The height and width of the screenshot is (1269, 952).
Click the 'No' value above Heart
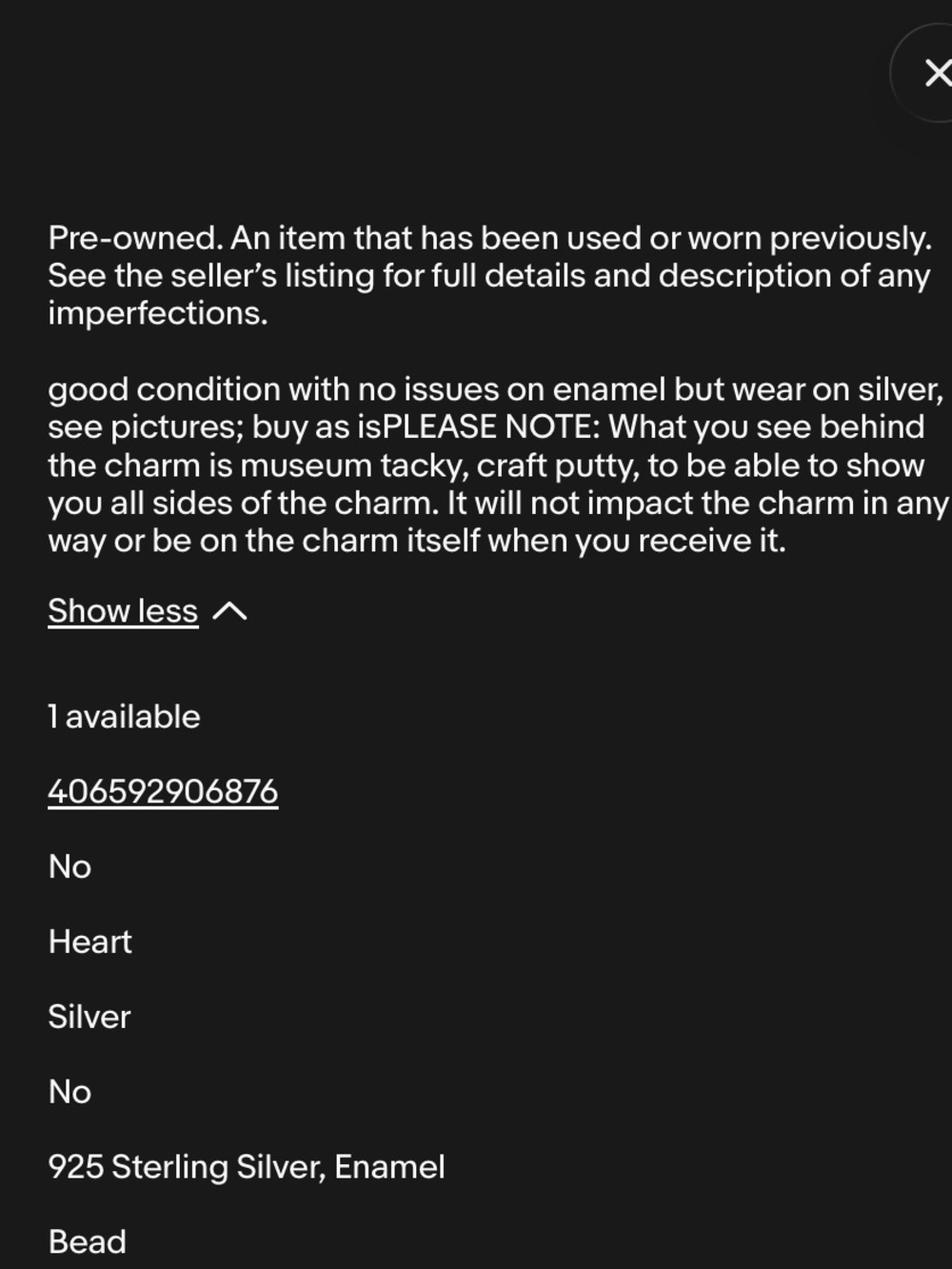(x=69, y=866)
